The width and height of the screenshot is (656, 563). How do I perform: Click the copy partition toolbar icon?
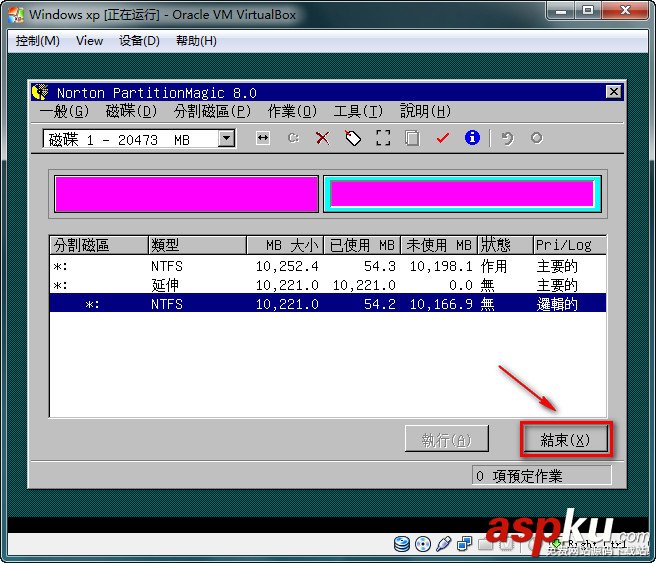[412, 138]
